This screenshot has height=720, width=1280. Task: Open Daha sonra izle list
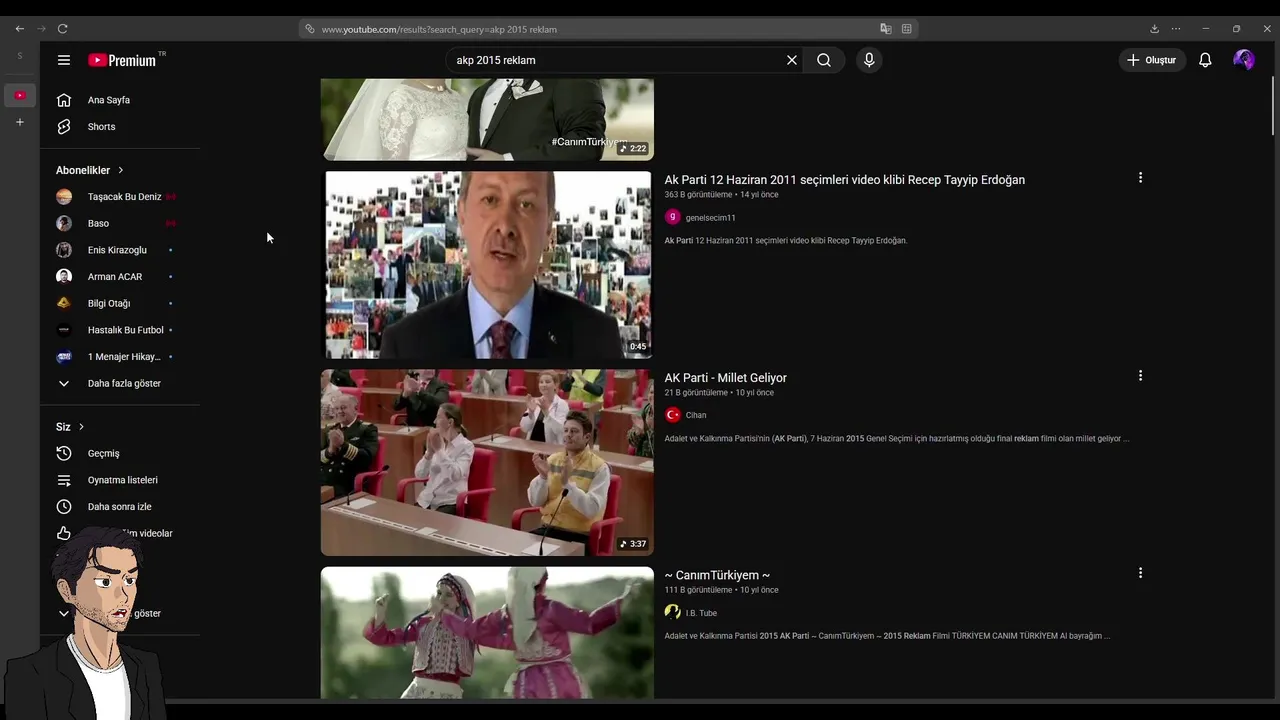(120, 507)
